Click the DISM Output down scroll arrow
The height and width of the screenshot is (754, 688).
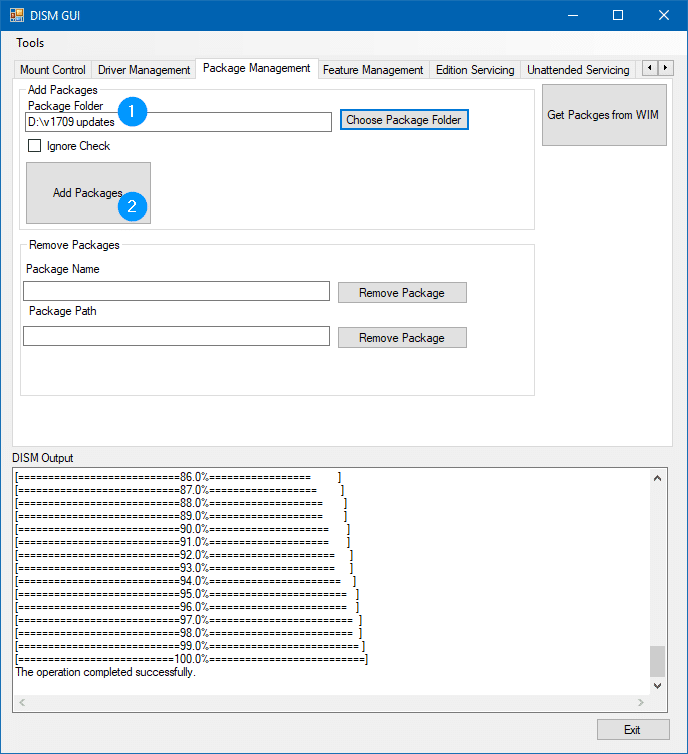[658, 686]
